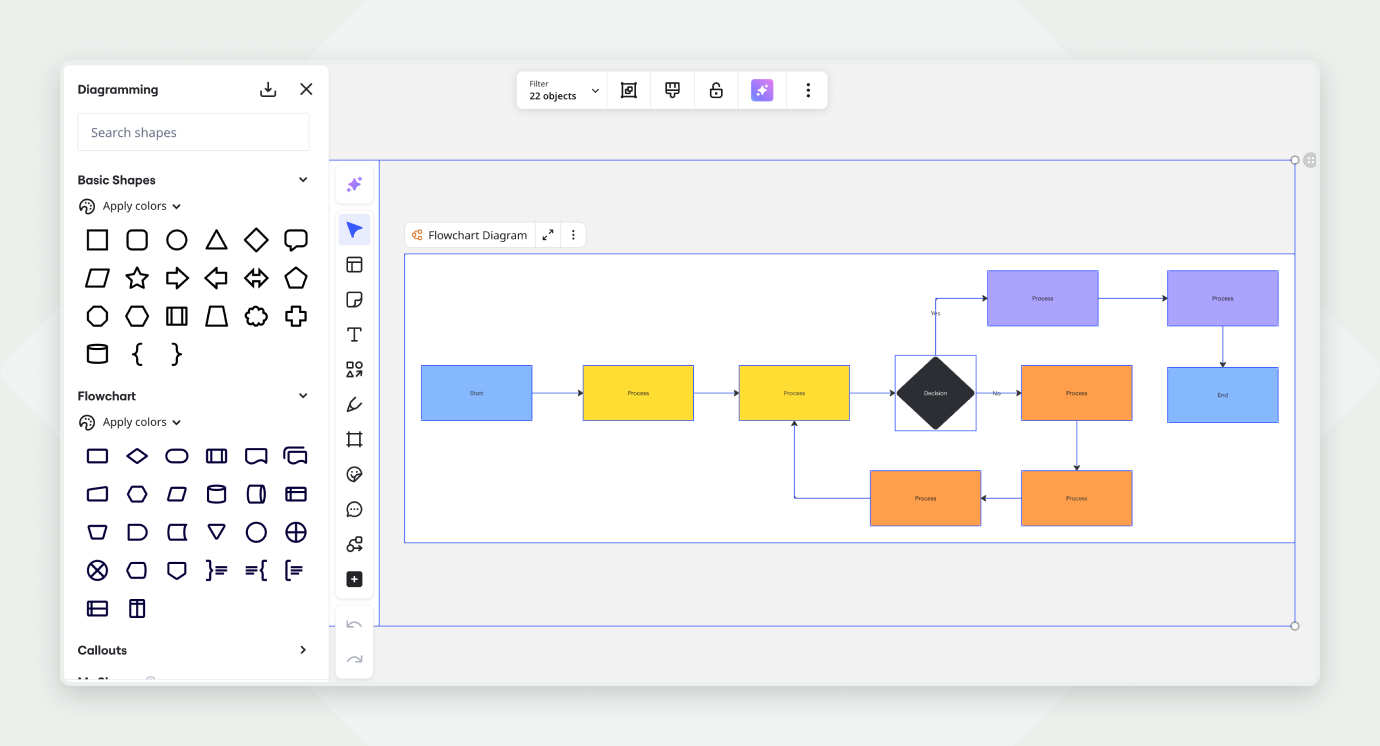Screen dimensions: 1380x746
Task: Pick the triangle basic shape
Action: (x=217, y=240)
